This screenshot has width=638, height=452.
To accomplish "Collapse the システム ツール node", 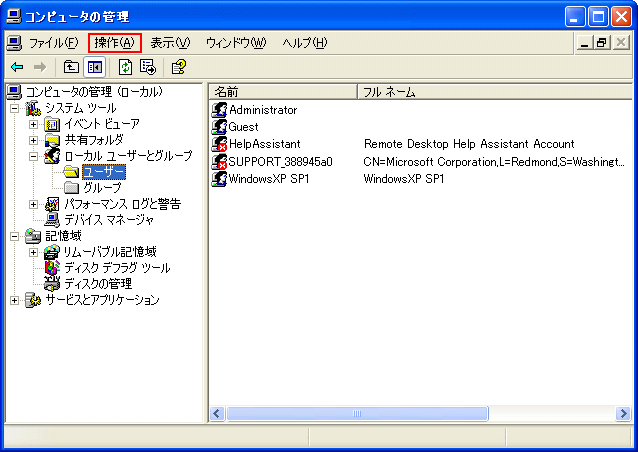I will tap(14, 108).
